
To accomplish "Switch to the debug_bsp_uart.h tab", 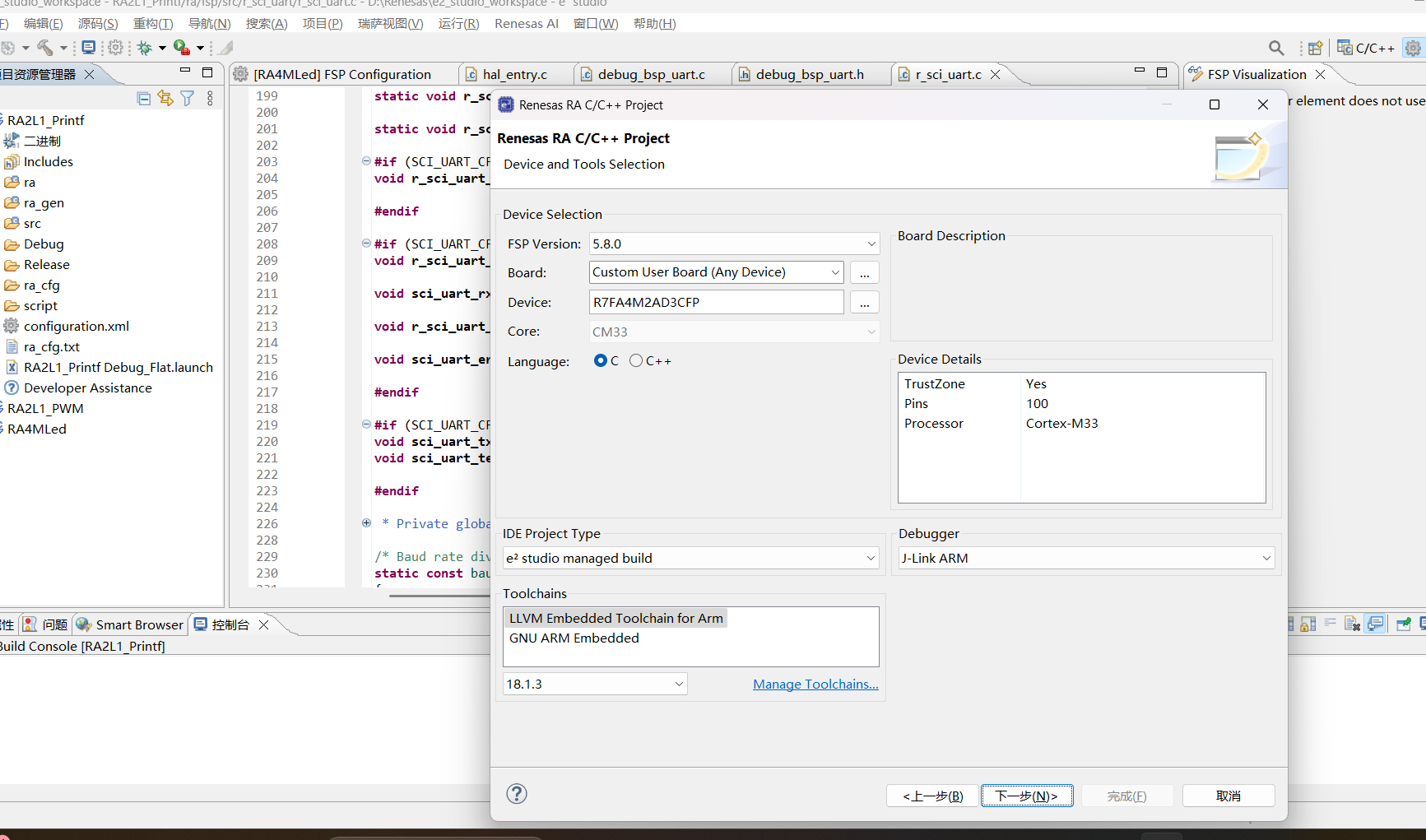I will point(810,74).
